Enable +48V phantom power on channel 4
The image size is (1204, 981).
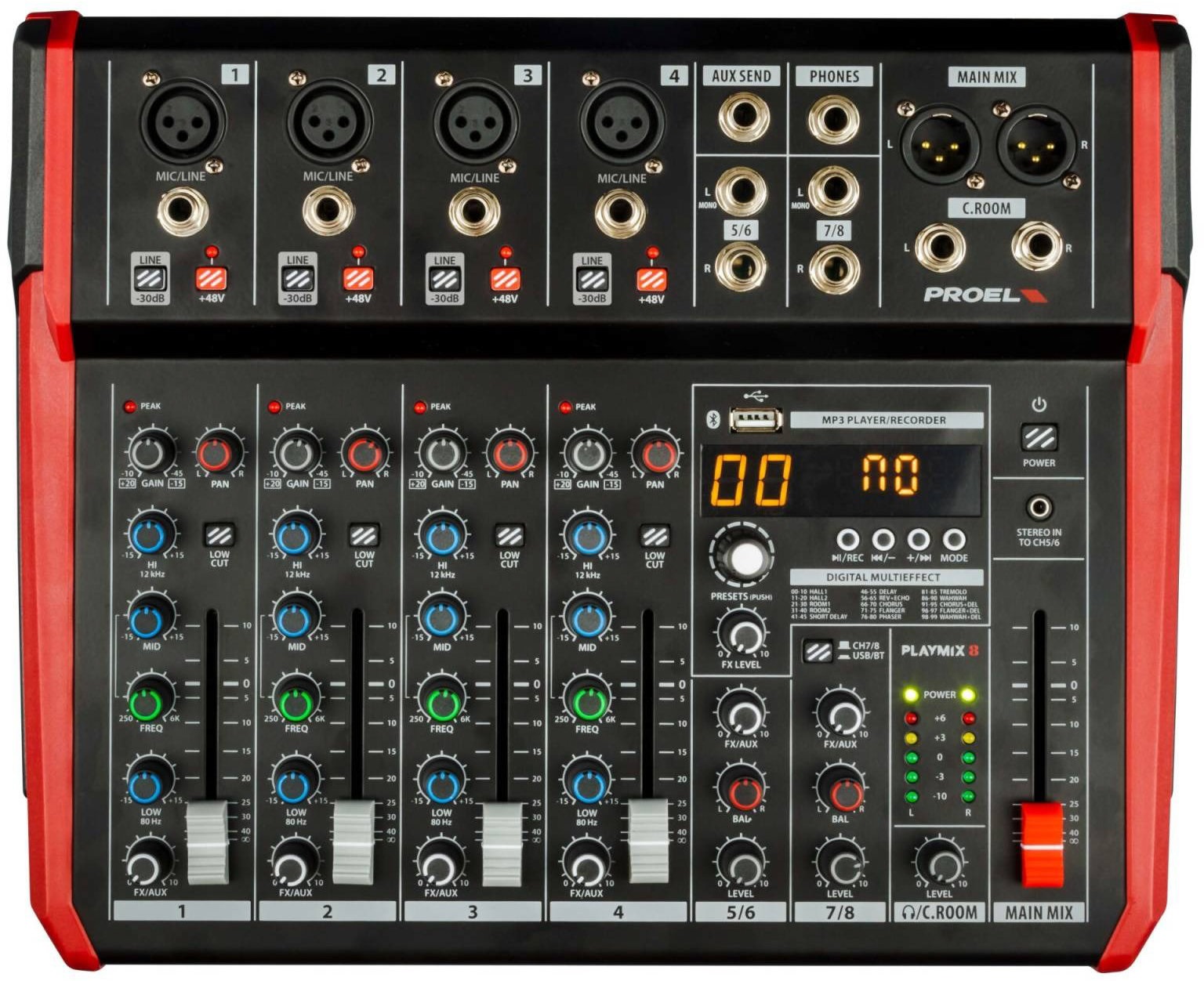coord(651,279)
